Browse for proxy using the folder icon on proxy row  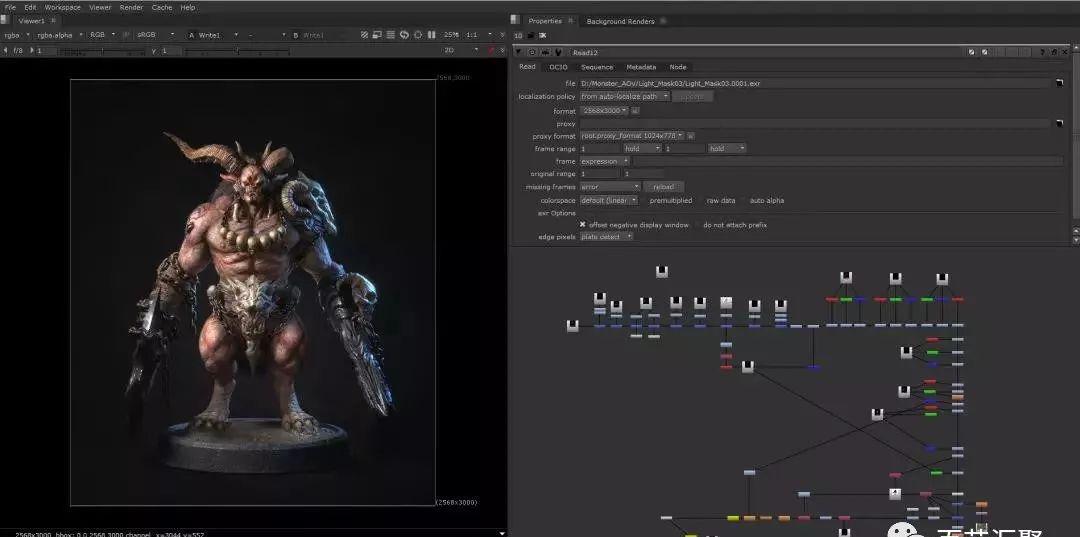click(x=1059, y=123)
